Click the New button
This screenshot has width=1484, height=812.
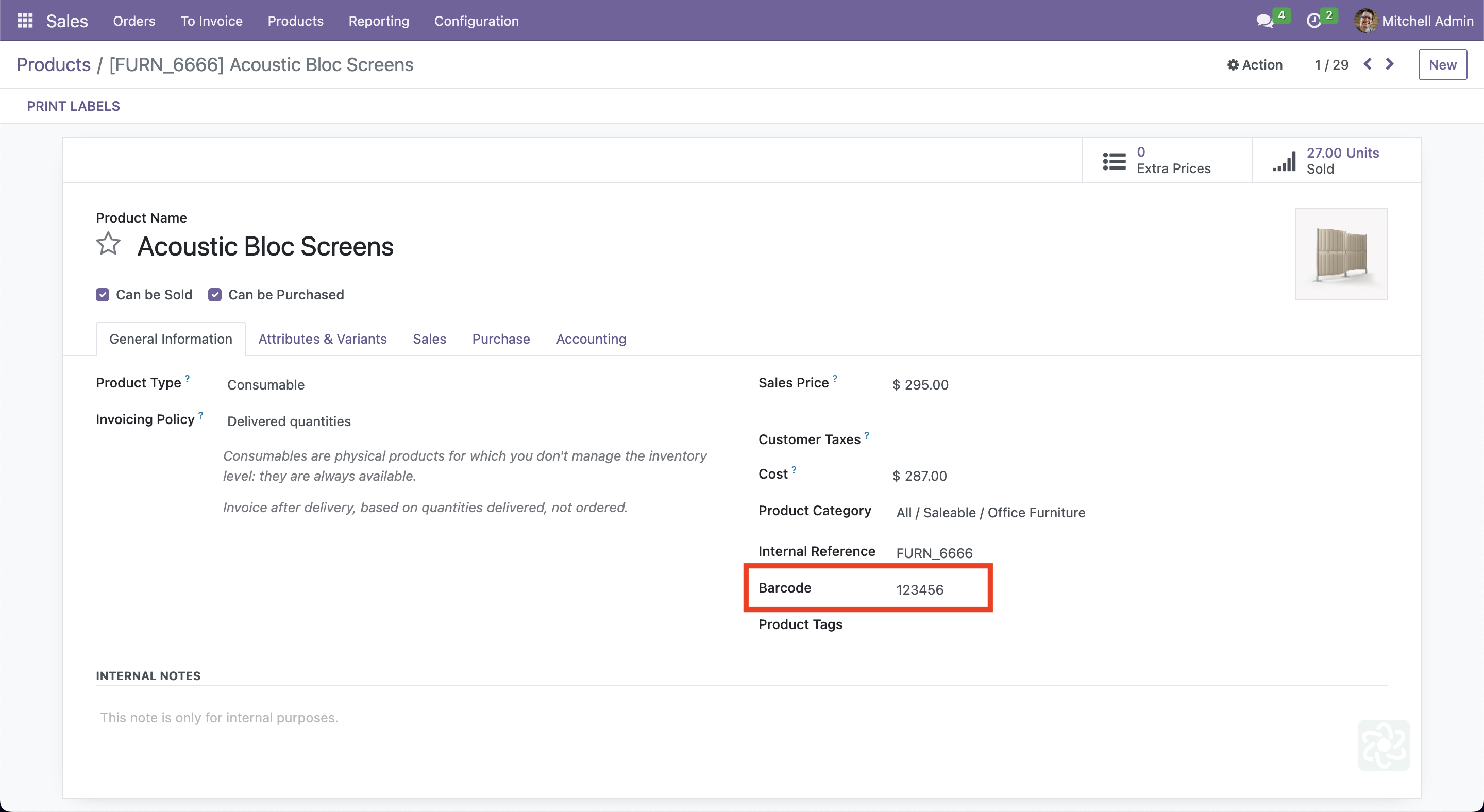(x=1442, y=64)
